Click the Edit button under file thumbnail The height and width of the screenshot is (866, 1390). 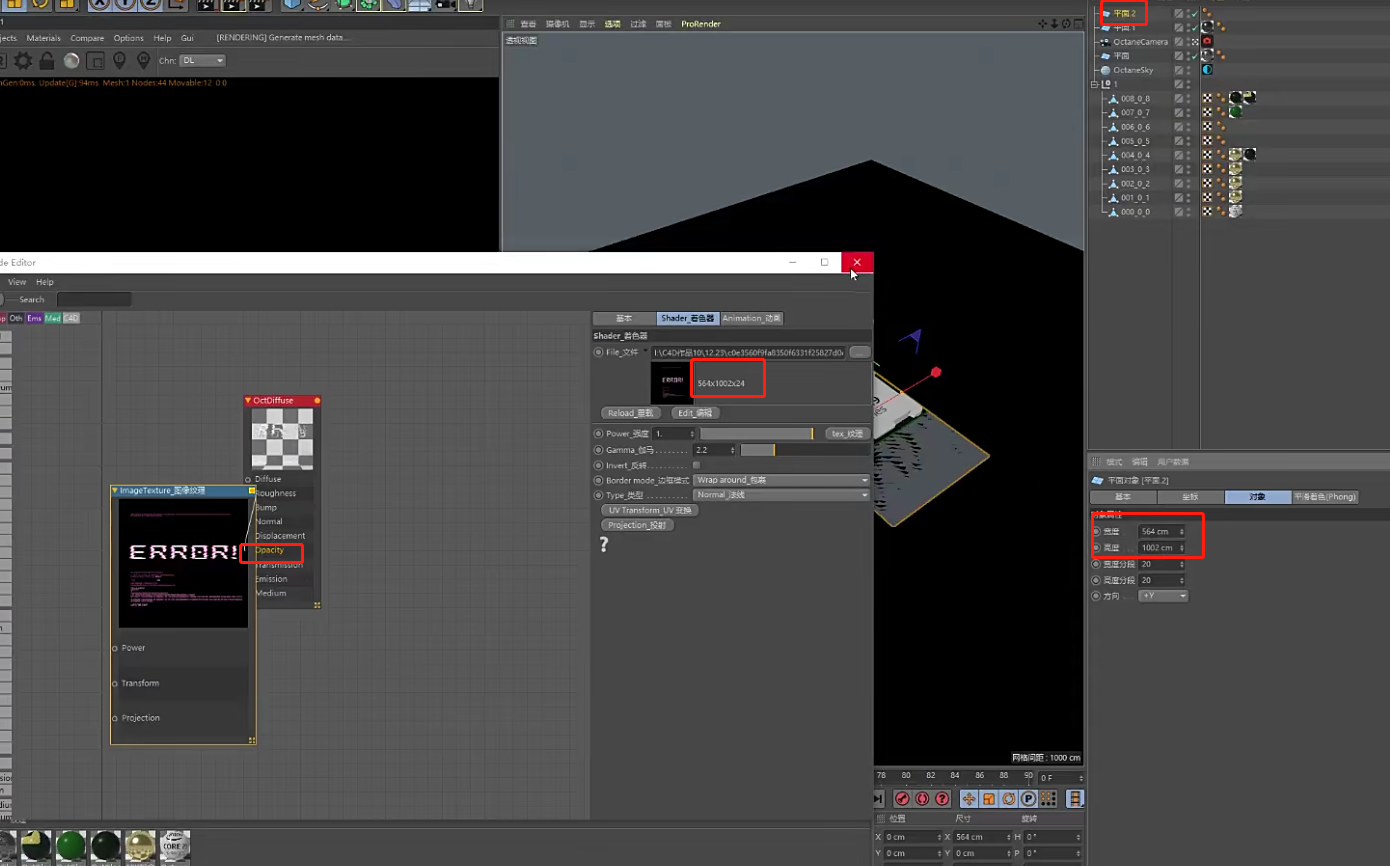click(x=694, y=413)
